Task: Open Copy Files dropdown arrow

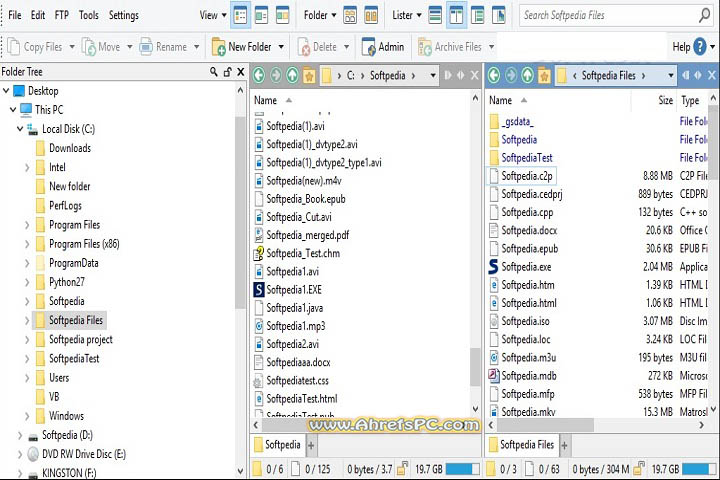Action: tap(72, 47)
